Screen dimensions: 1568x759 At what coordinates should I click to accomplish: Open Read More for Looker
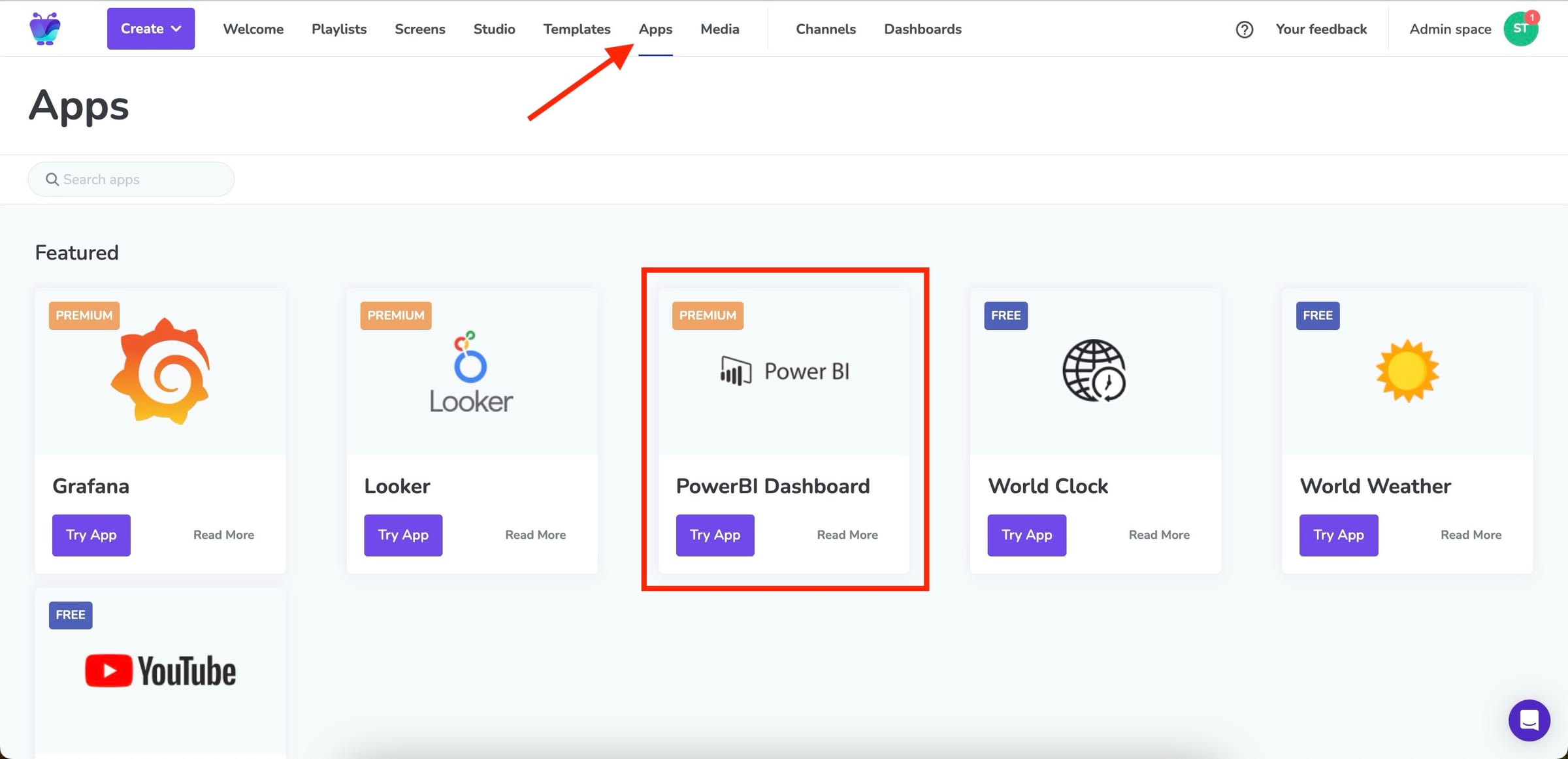535,535
